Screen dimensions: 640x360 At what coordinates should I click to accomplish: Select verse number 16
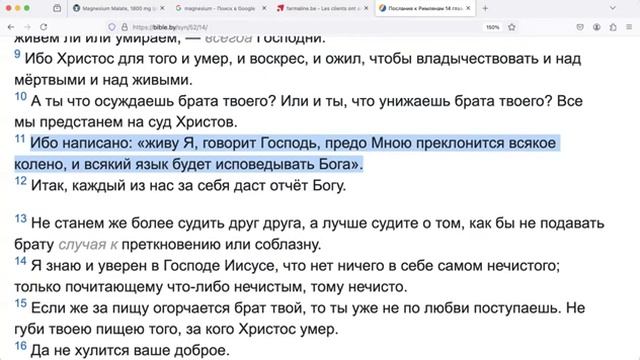[x=20, y=346]
